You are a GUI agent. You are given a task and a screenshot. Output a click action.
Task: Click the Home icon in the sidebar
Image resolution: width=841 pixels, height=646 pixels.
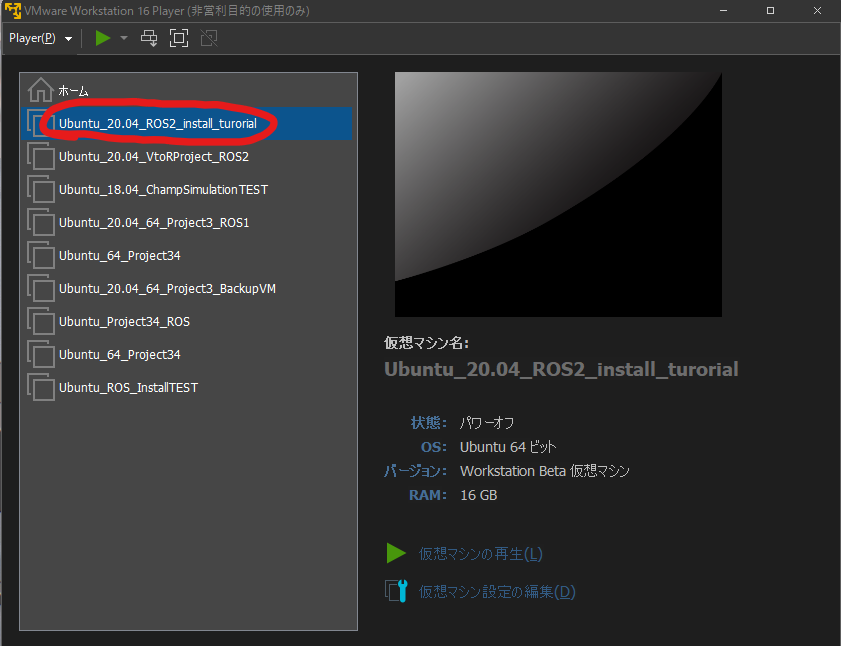40,89
